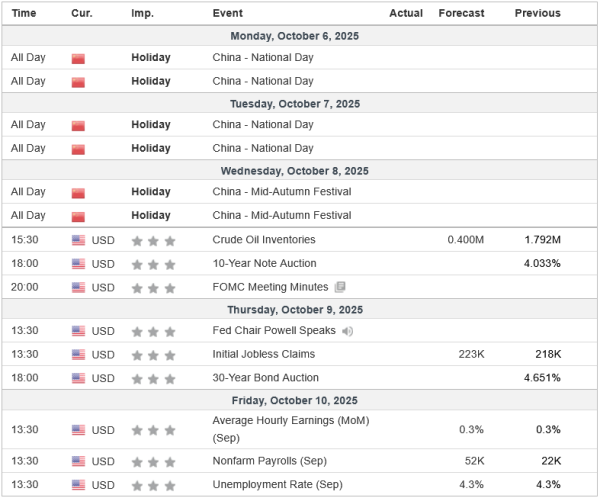Click the Imp. column header

point(142,13)
